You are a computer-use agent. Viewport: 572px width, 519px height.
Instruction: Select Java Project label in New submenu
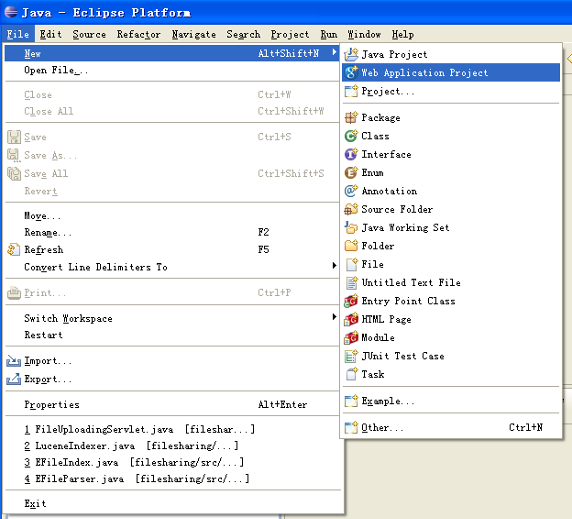394,54
